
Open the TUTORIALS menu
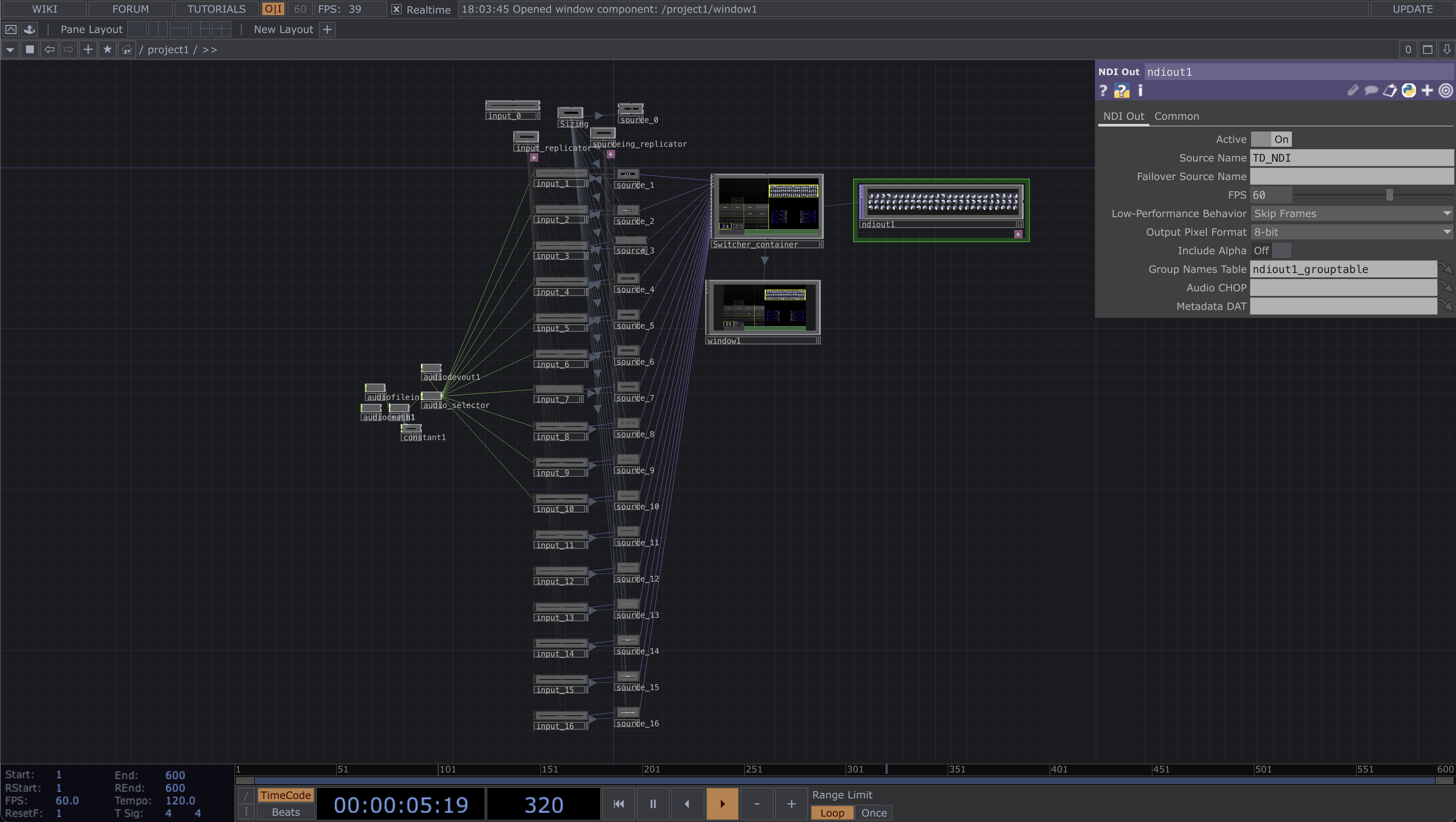(x=216, y=9)
